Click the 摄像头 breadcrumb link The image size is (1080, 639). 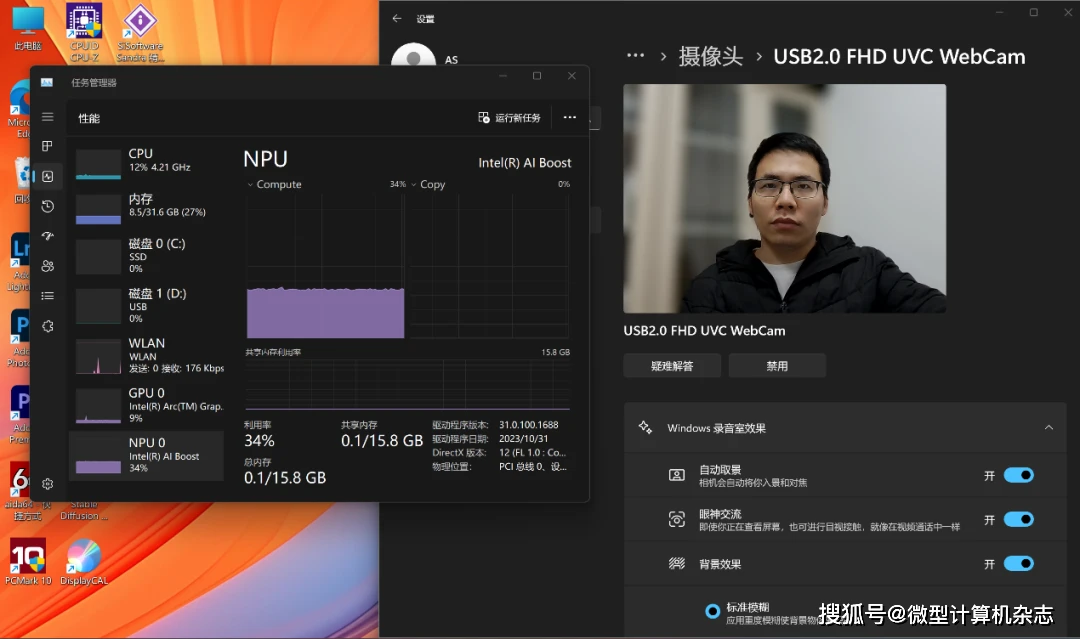(710, 57)
